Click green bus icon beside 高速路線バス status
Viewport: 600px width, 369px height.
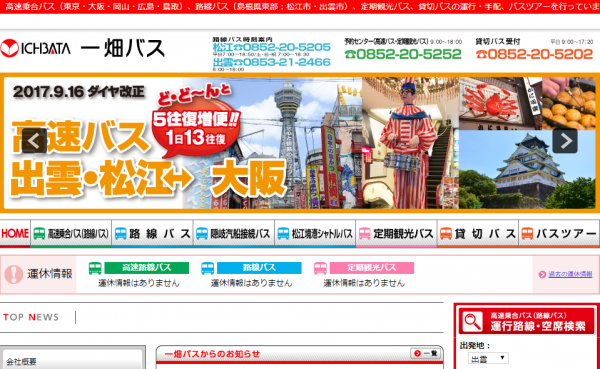[x=95, y=268]
